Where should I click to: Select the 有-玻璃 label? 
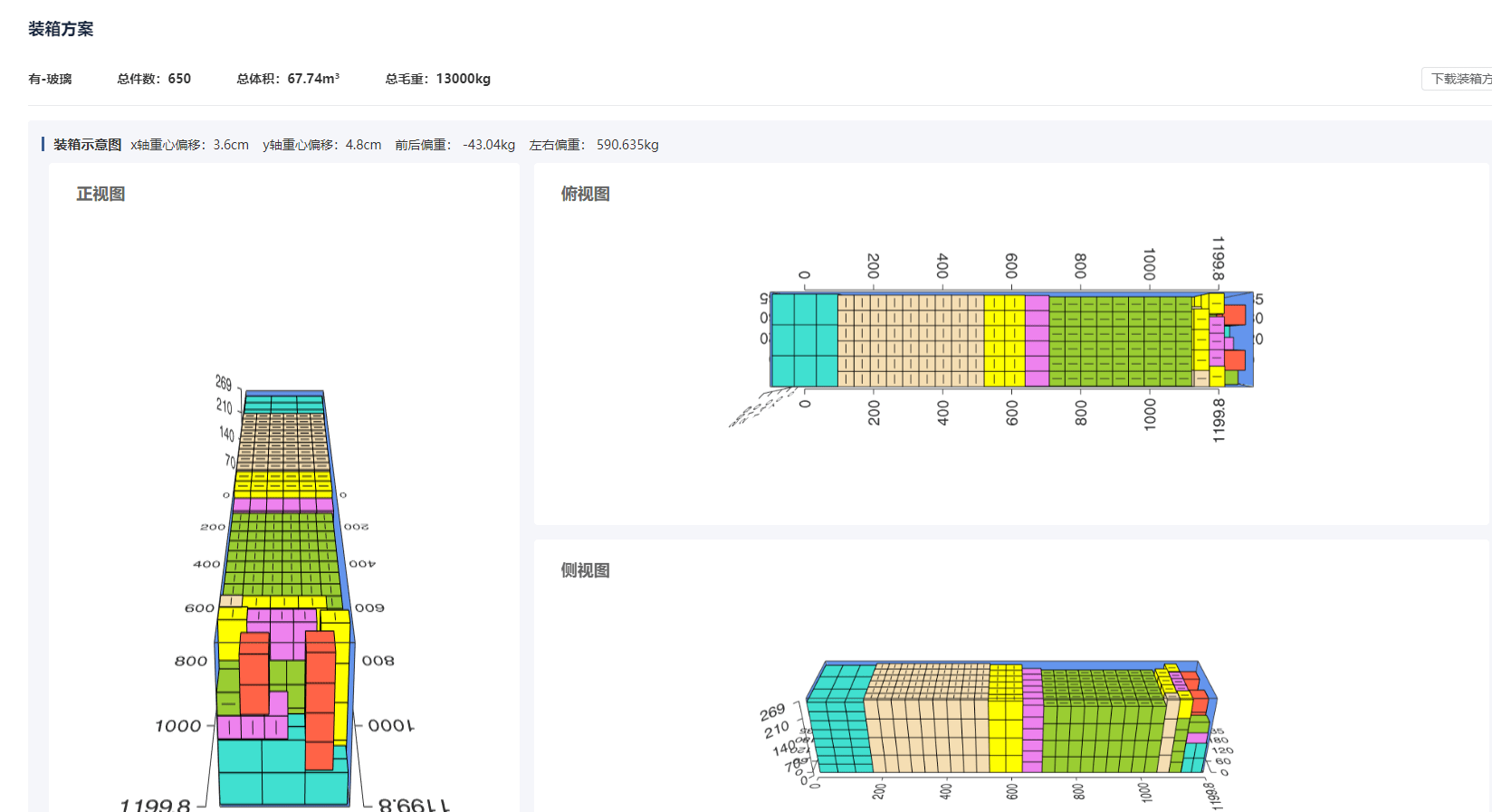[50, 79]
